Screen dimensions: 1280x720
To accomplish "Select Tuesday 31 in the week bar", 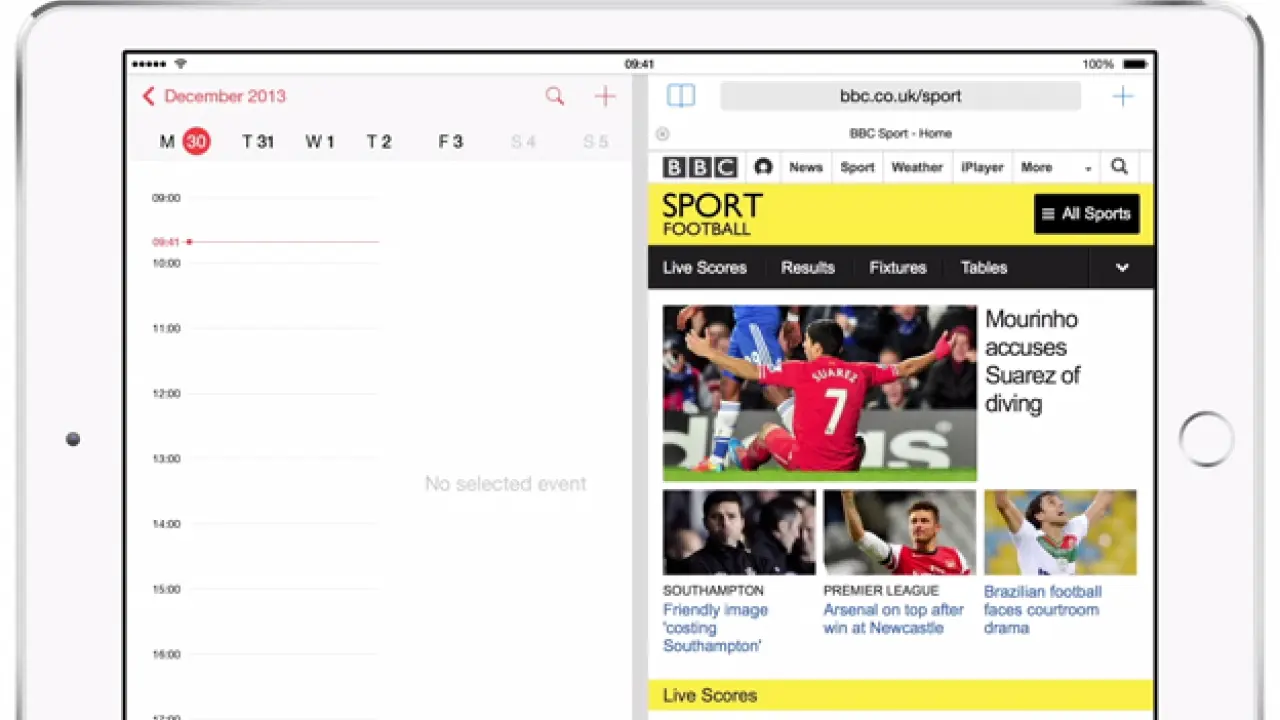I will point(257,142).
